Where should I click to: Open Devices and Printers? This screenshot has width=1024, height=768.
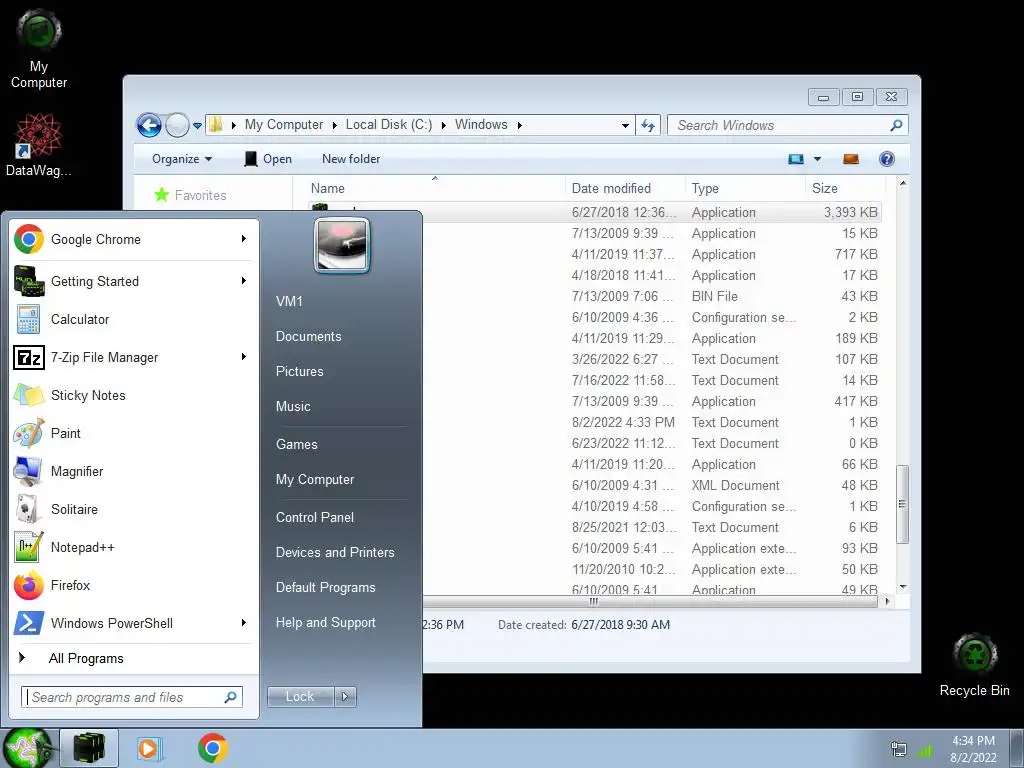click(335, 552)
